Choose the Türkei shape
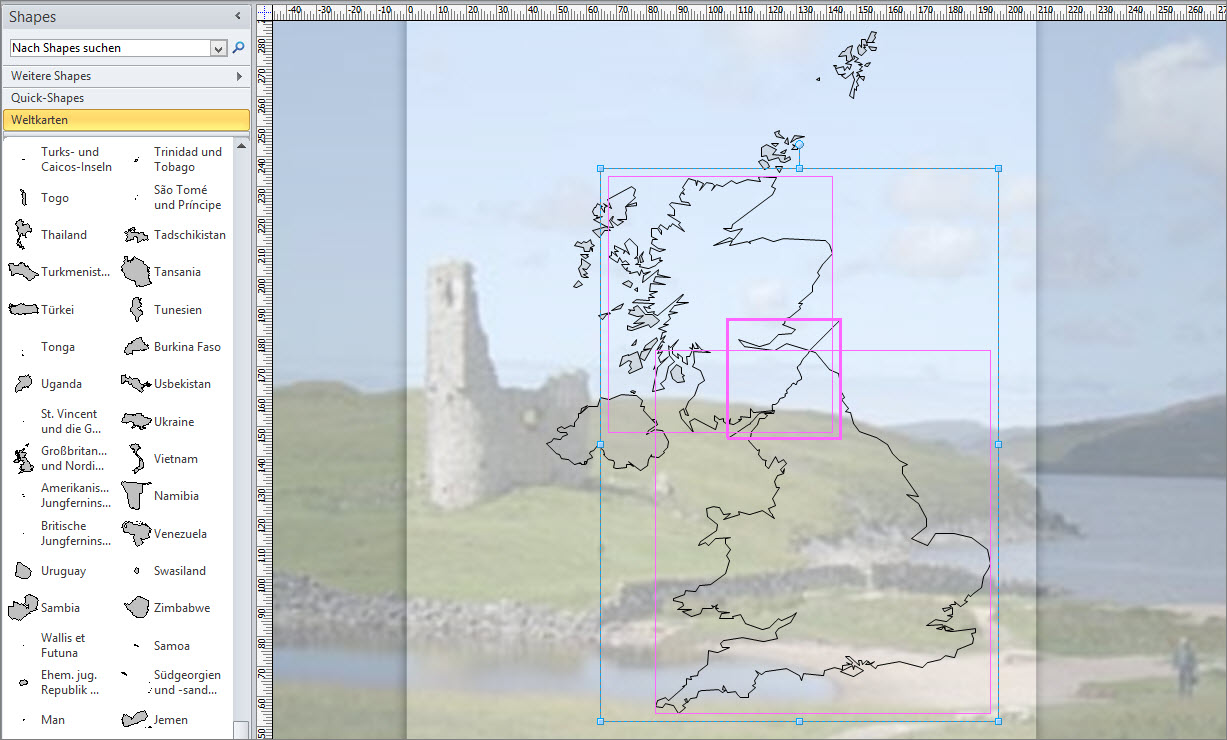This screenshot has height=740, width=1227. (22, 310)
